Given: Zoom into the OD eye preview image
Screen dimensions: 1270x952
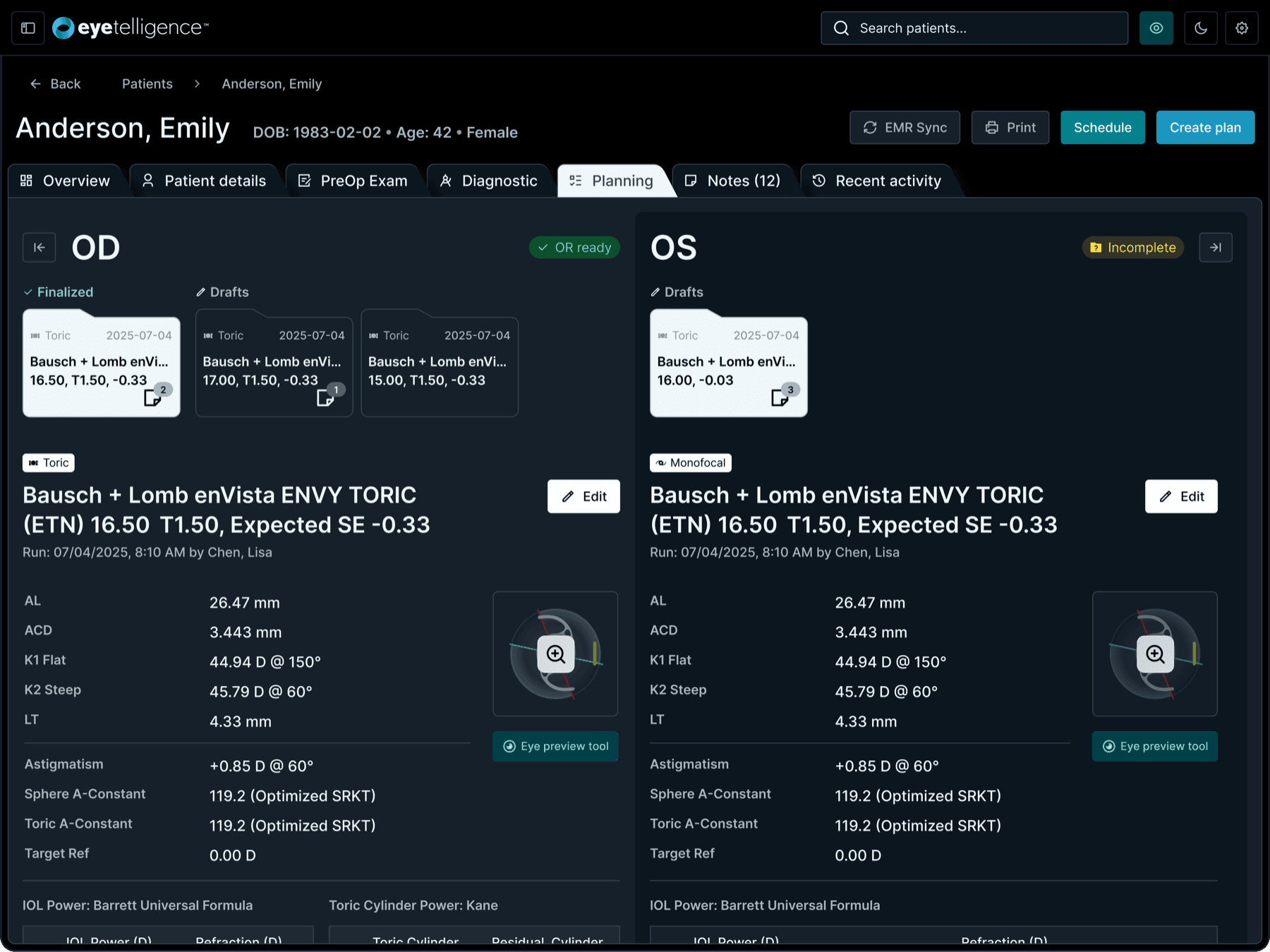Looking at the screenshot, I should (x=556, y=654).
